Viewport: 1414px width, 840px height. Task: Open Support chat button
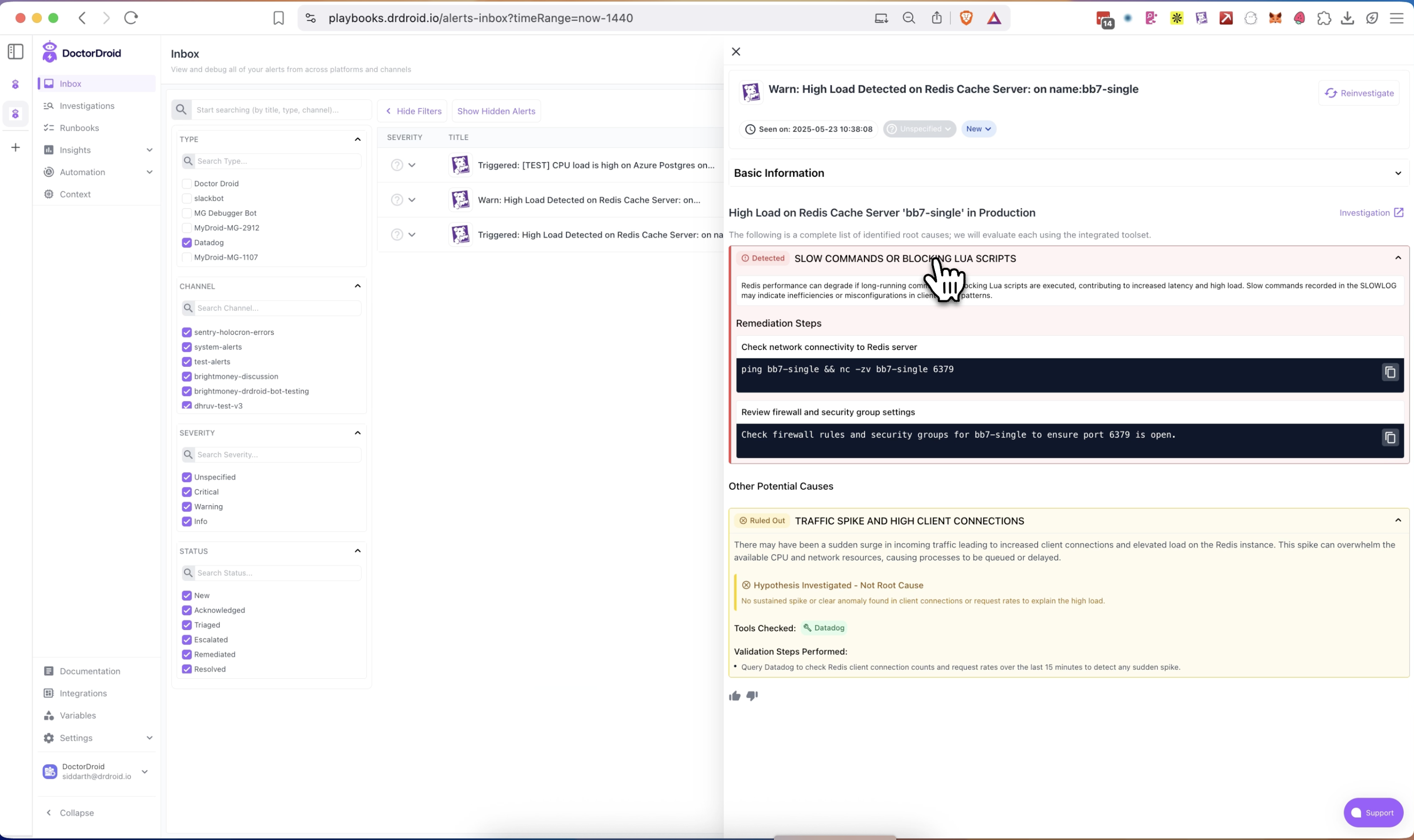point(1373,812)
